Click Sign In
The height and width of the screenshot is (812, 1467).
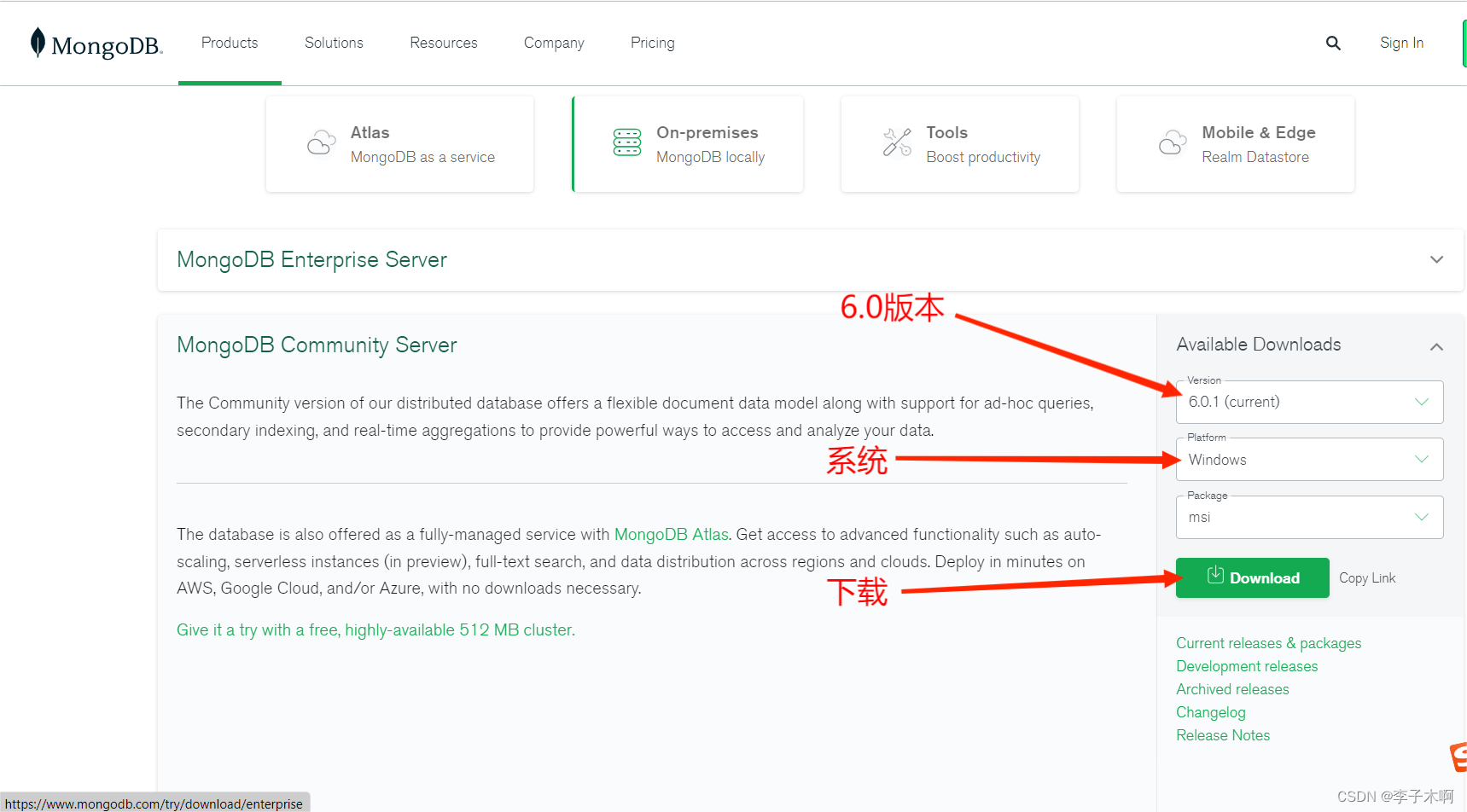[1402, 43]
